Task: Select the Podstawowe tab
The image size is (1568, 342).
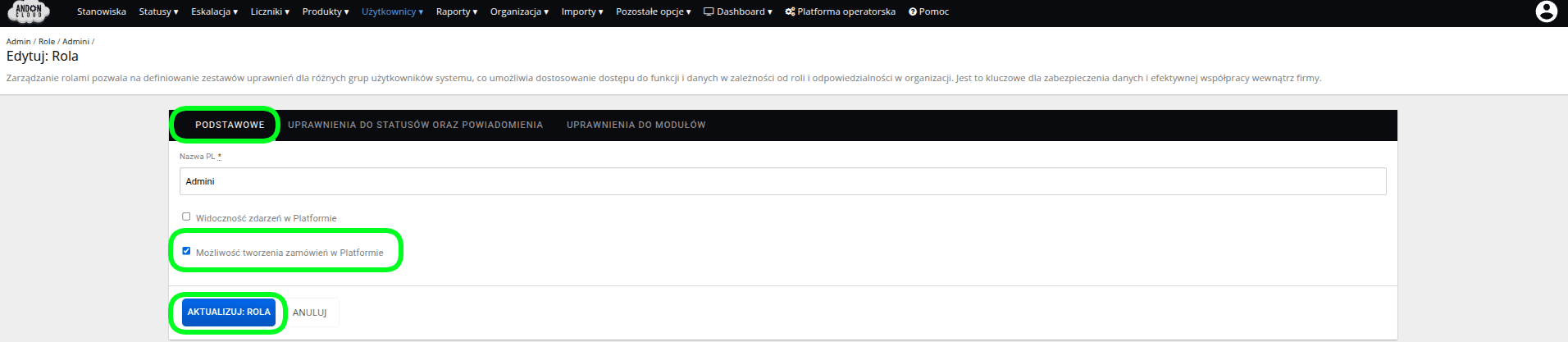Action: tap(230, 125)
